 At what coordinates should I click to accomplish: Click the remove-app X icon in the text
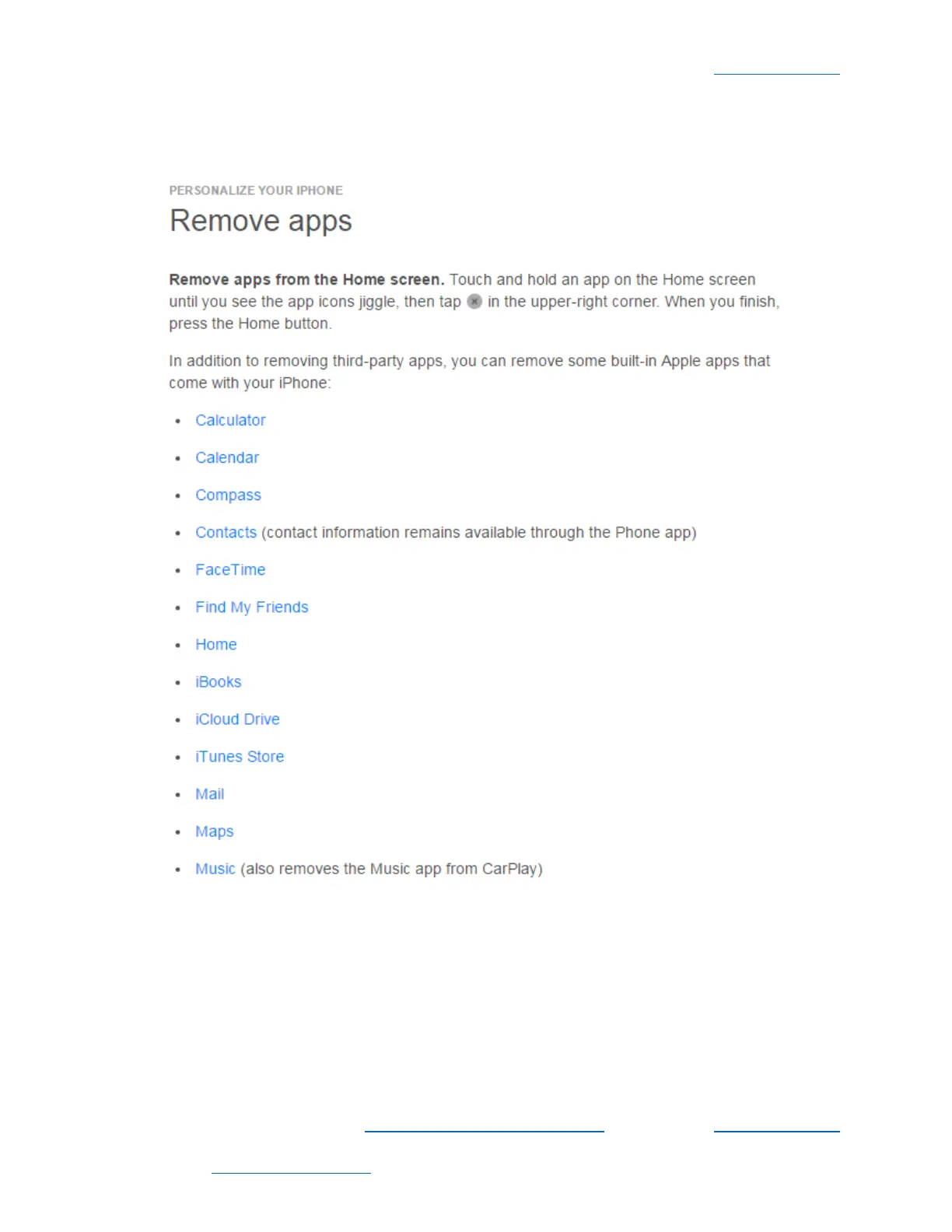coord(474,301)
